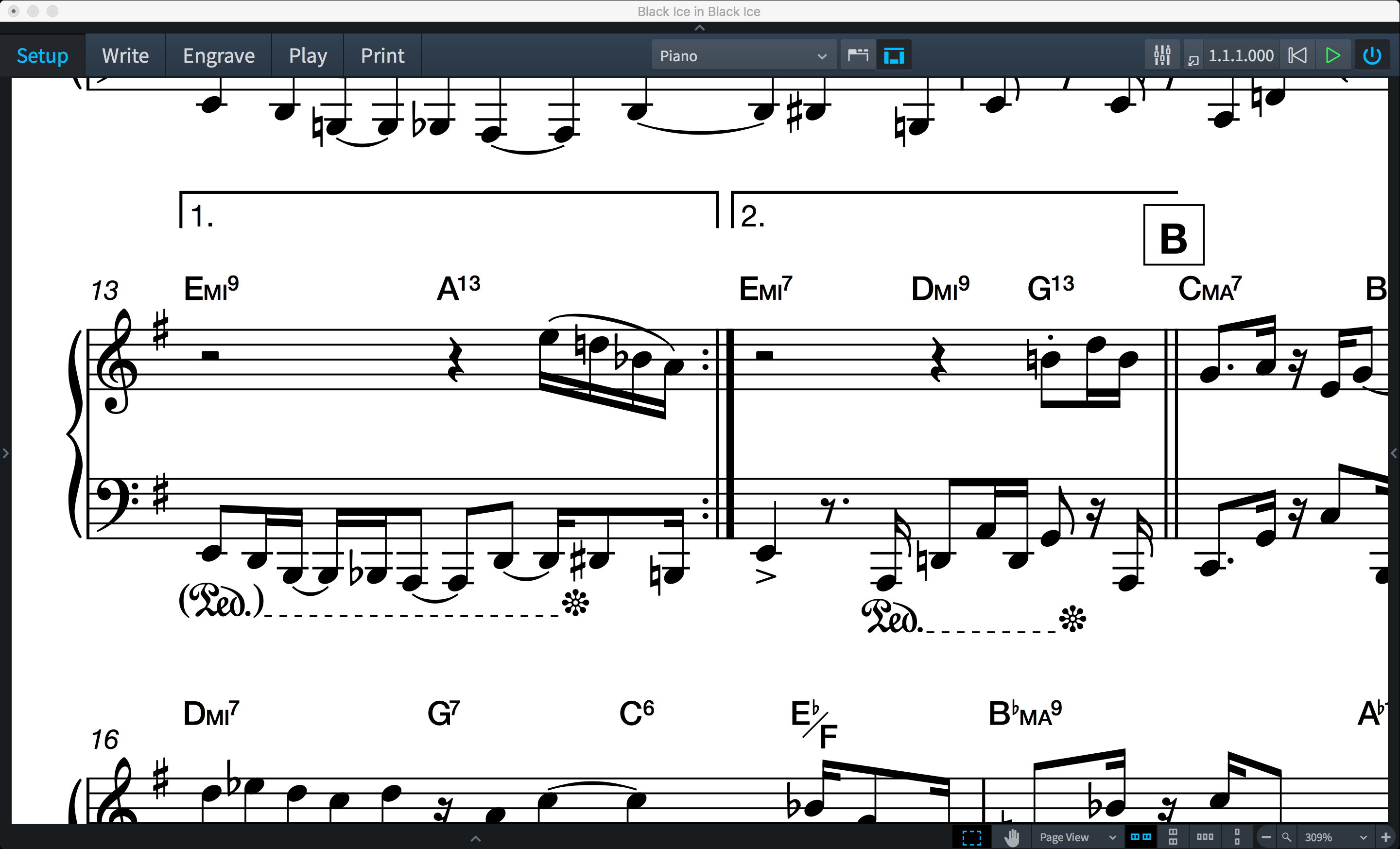Zoom in with the plus button
The height and width of the screenshot is (849, 1400).
(1386, 837)
